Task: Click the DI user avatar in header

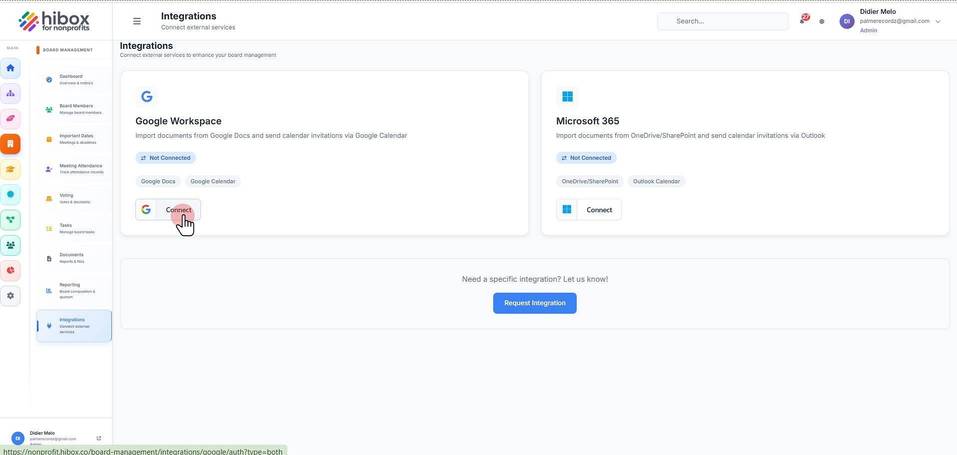Action: (x=847, y=21)
